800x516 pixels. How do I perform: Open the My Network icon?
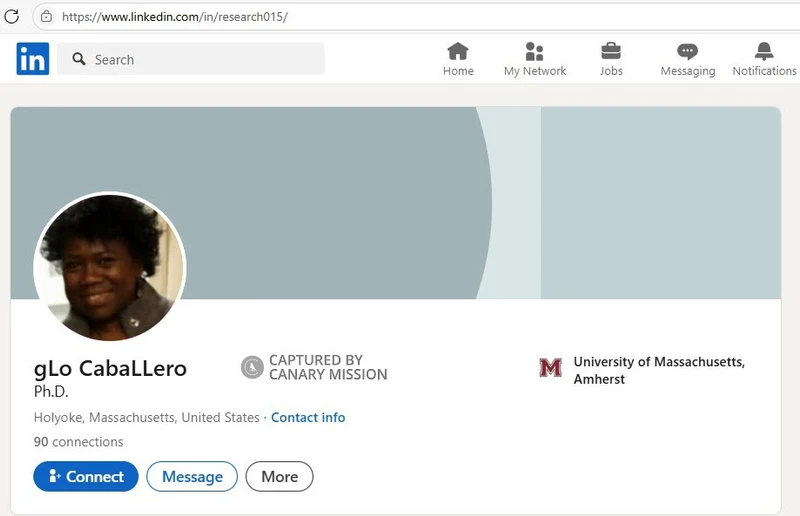[534, 52]
